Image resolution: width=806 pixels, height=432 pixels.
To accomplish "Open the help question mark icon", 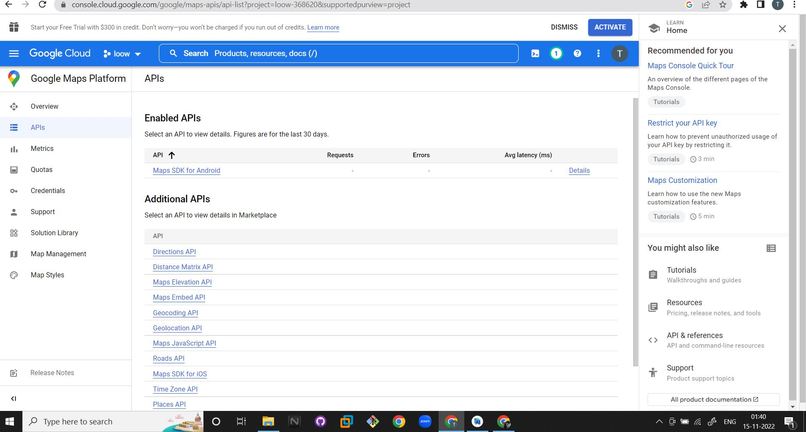I will (577, 53).
